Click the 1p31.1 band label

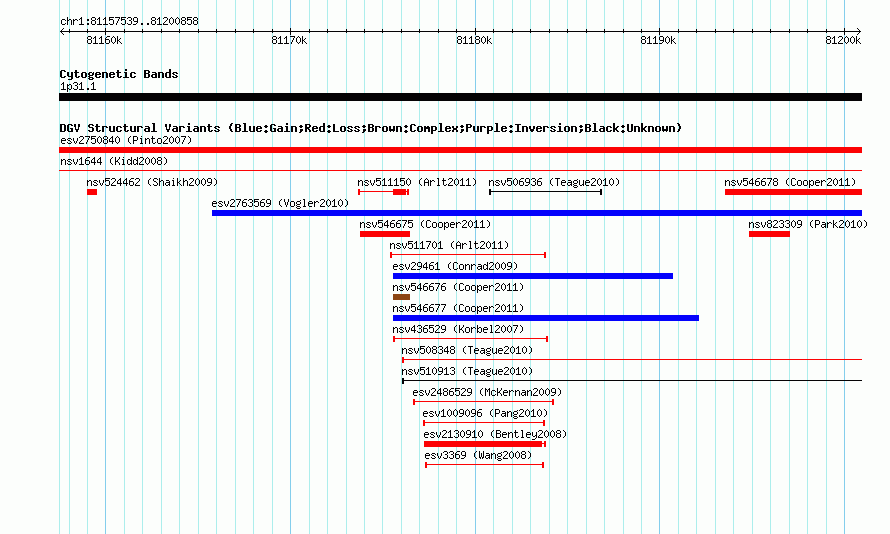(x=78, y=86)
